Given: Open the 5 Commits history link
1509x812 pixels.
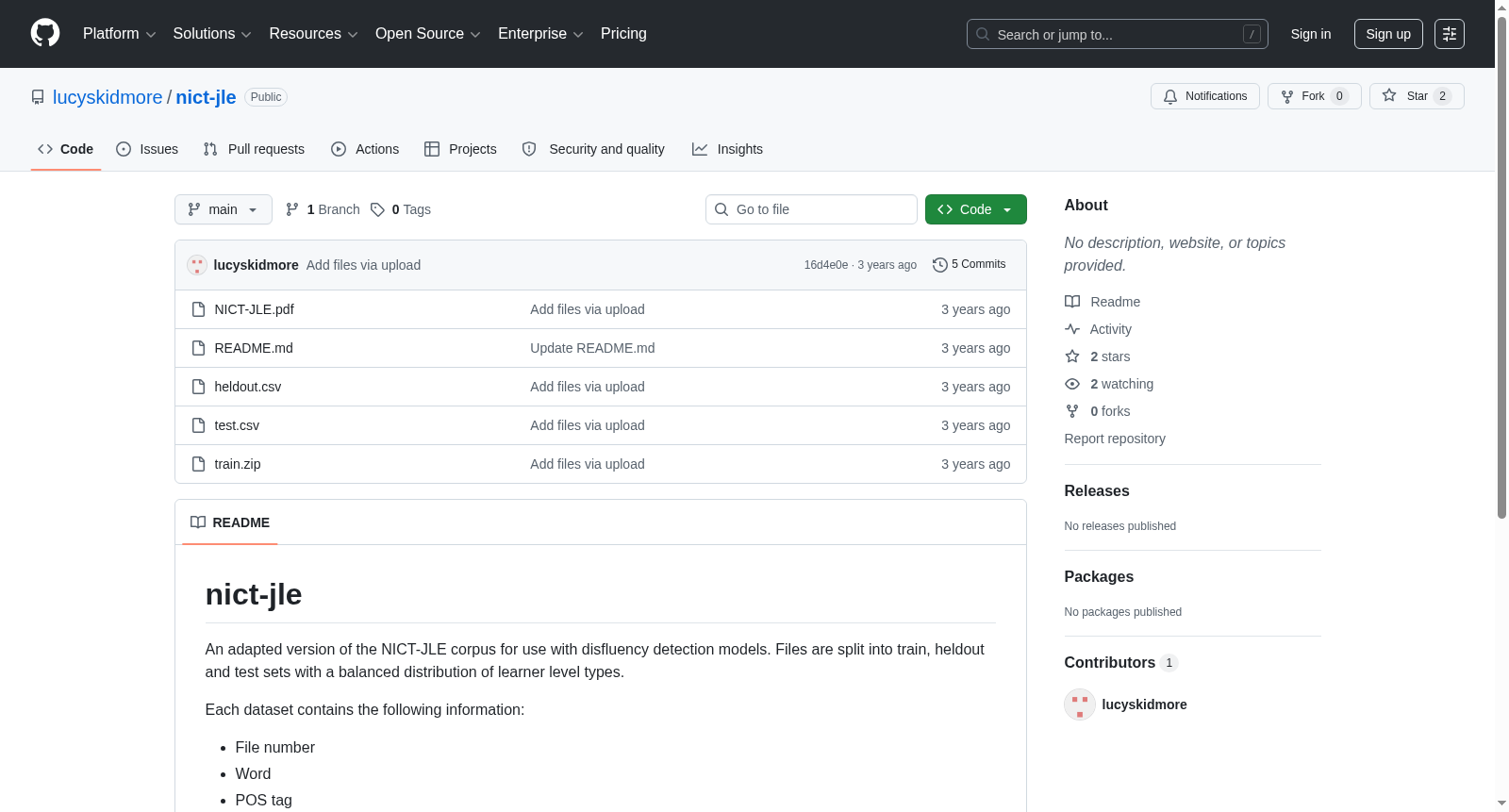Looking at the screenshot, I should pos(970,265).
